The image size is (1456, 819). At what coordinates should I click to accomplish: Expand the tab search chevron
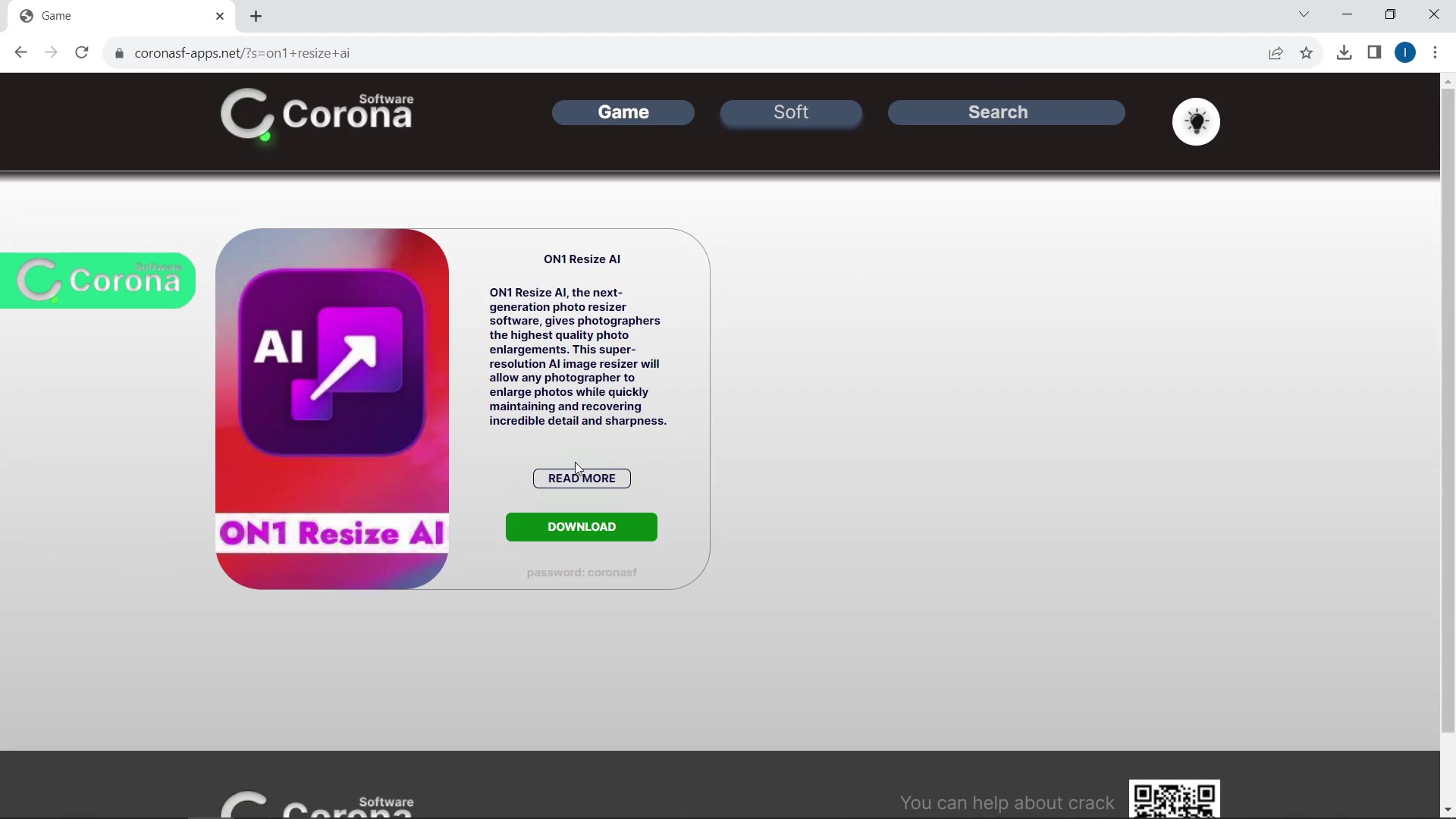pos(1304,14)
